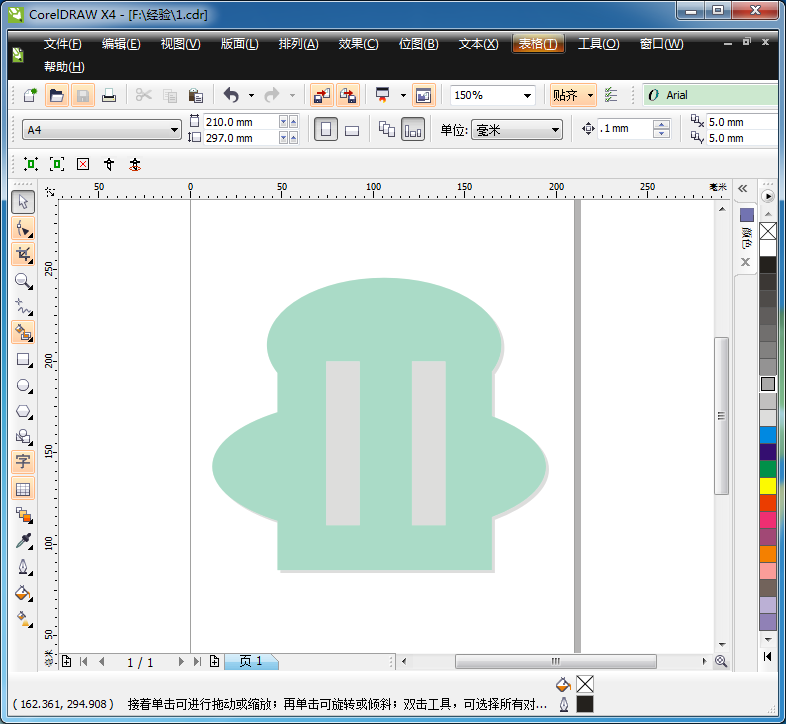Click the 贴齐 snap button
Screen dimensions: 786x724
pos(566,95)
